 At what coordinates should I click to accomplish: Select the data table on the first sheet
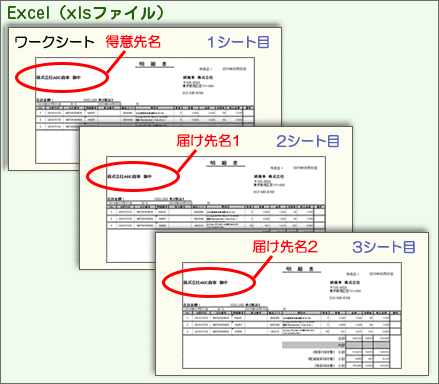pyautogui.click(x=145, y=118)
